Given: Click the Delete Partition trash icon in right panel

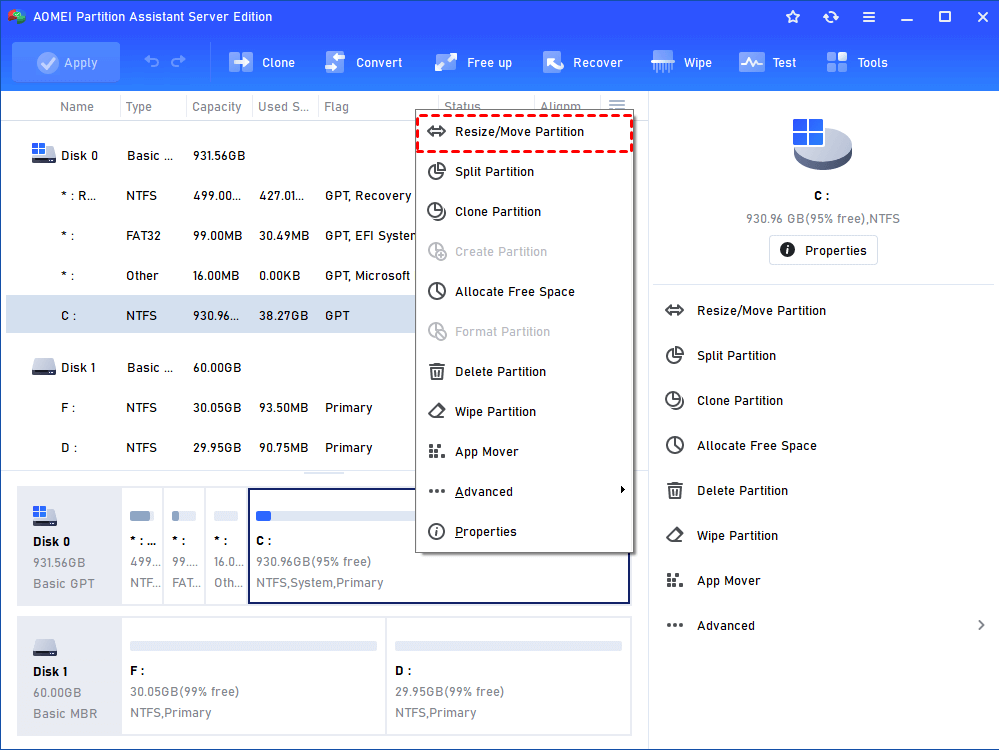Looking at the screenshot, I should tap(675, 491).
